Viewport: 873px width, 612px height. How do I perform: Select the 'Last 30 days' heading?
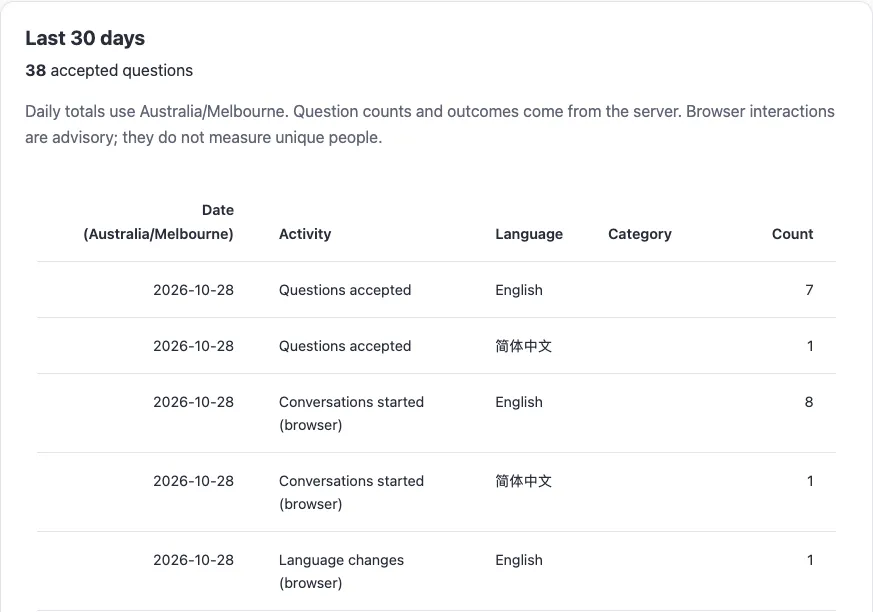[x=85, y=38]
